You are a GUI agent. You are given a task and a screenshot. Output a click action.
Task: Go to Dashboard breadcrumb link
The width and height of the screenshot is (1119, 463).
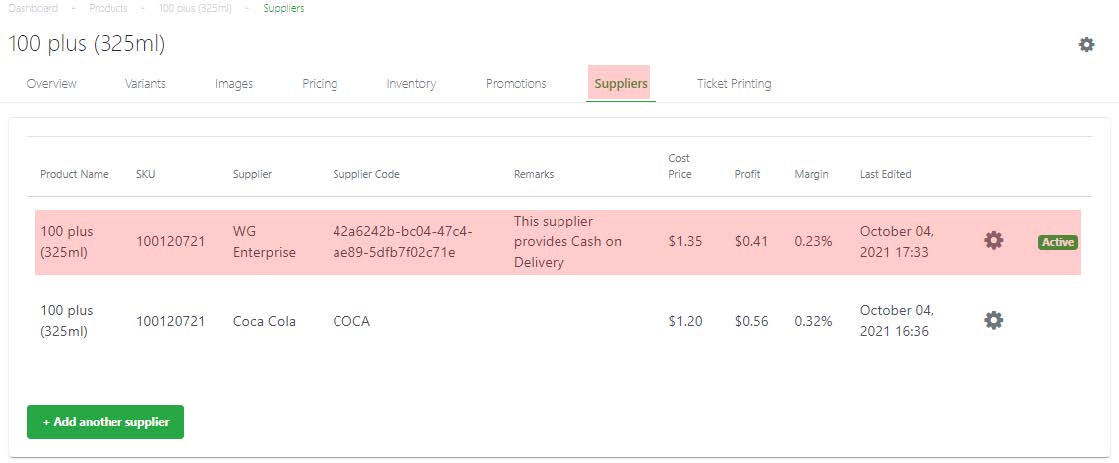tap(33, 9)
